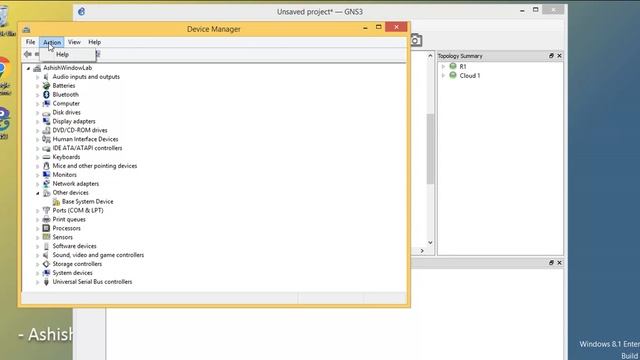
Task: Expand the Display adapters category
Action: (38, 122)
